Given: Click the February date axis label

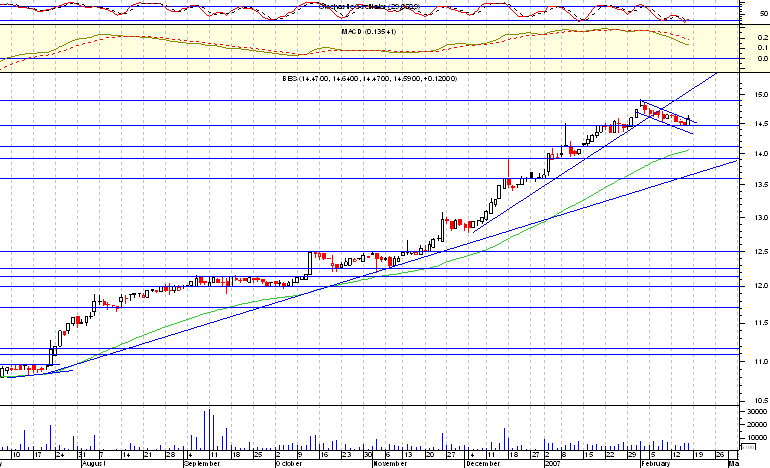Looking at the screenshot, I should click(x=654, y=464).
